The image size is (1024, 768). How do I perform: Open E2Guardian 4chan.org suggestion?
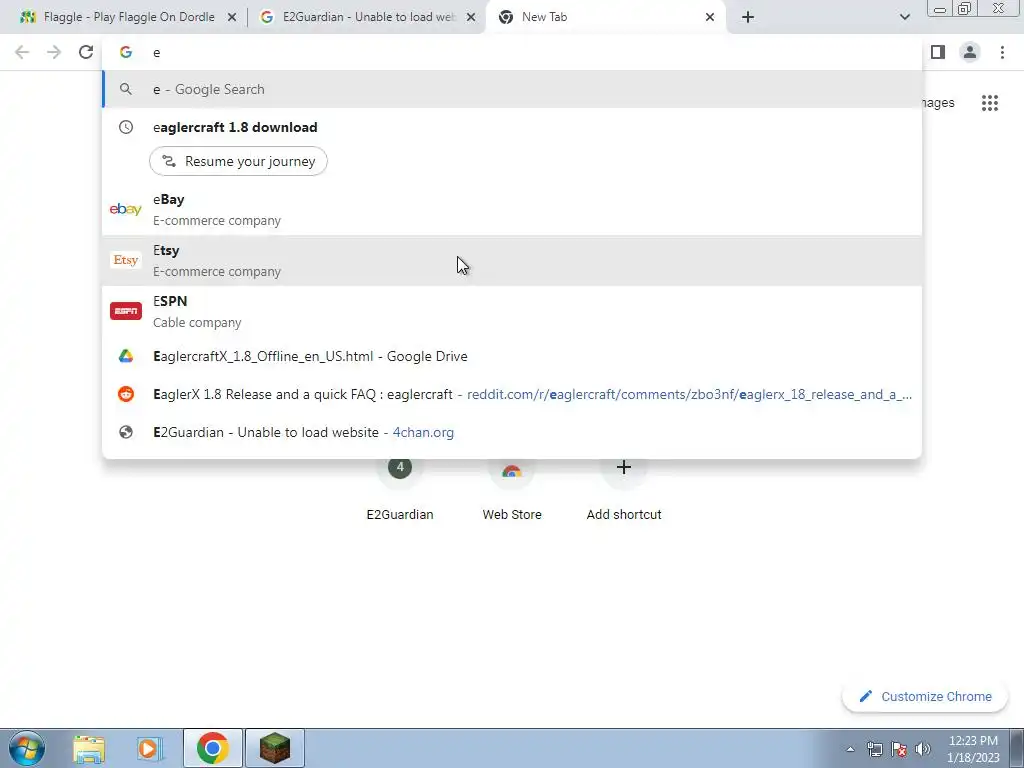pyautogui.click(x=512, y=432)
